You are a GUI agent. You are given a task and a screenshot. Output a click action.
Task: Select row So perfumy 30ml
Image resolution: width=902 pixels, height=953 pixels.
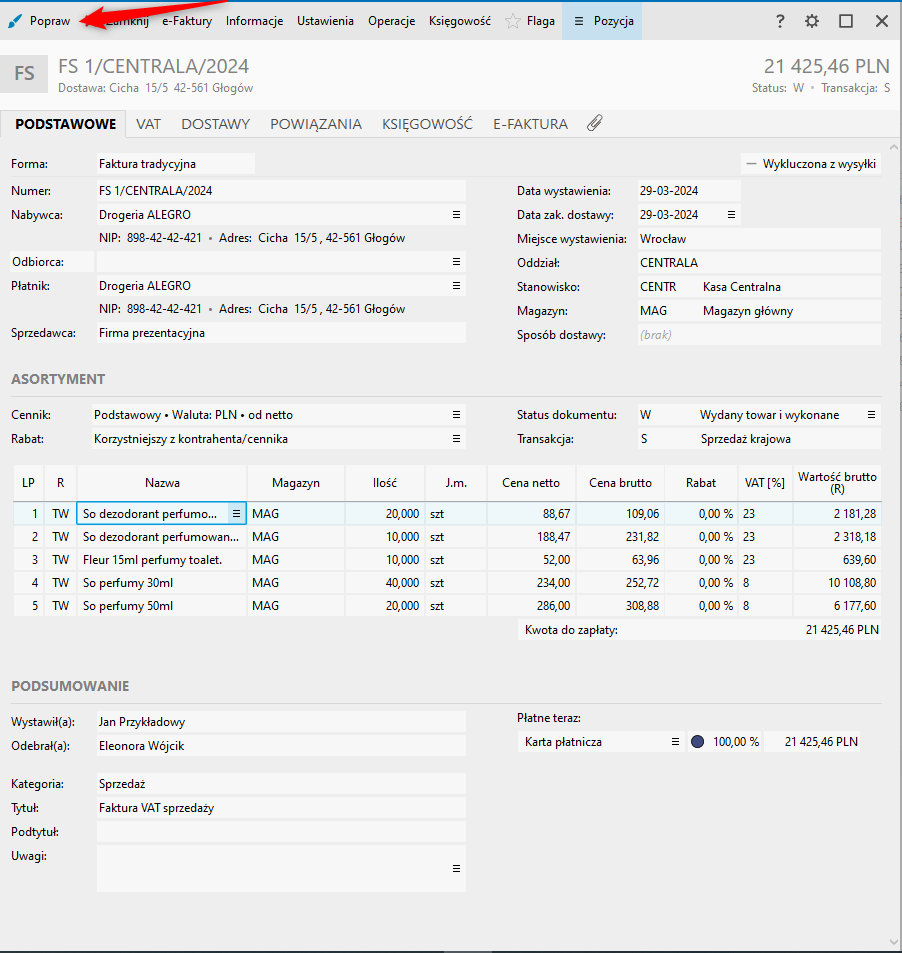[x=447, y=583]
